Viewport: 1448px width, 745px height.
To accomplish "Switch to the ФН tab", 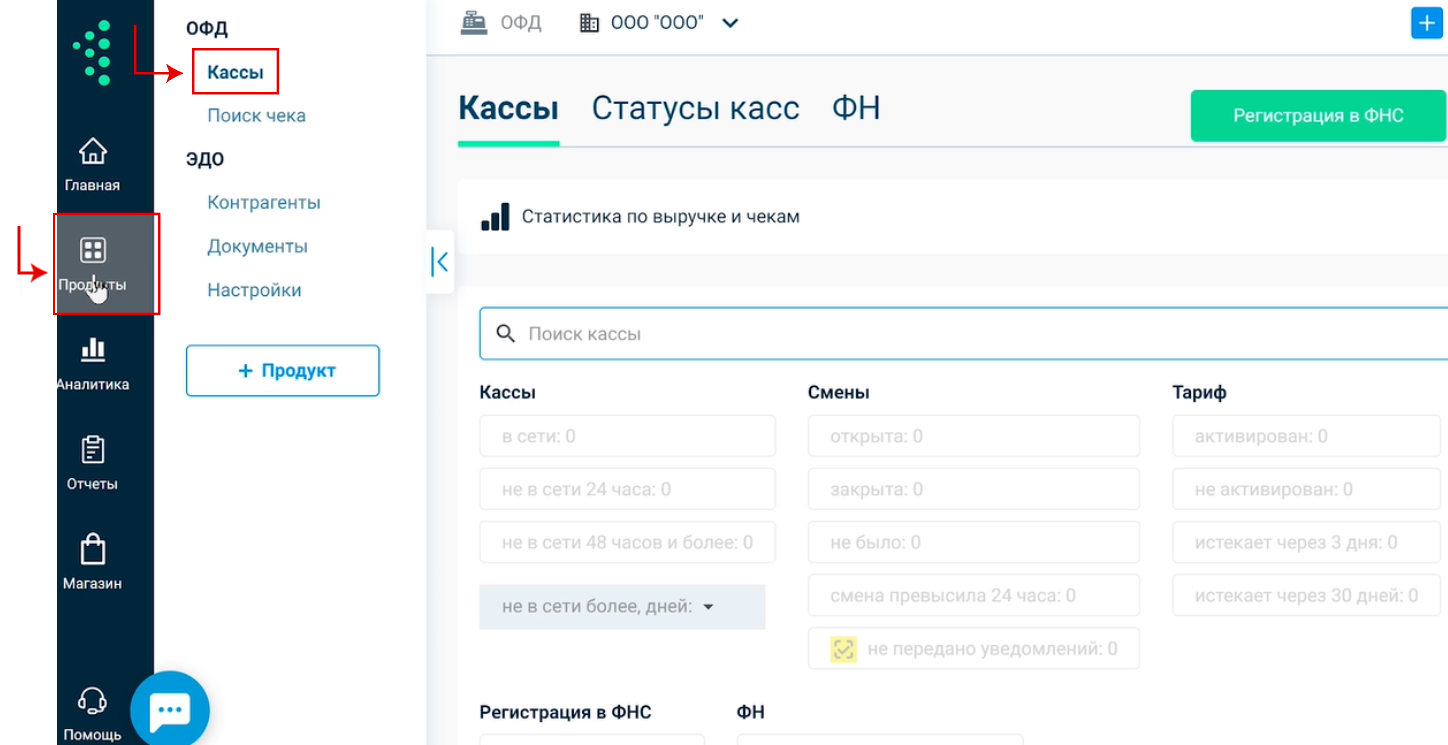I will [856, 108].
